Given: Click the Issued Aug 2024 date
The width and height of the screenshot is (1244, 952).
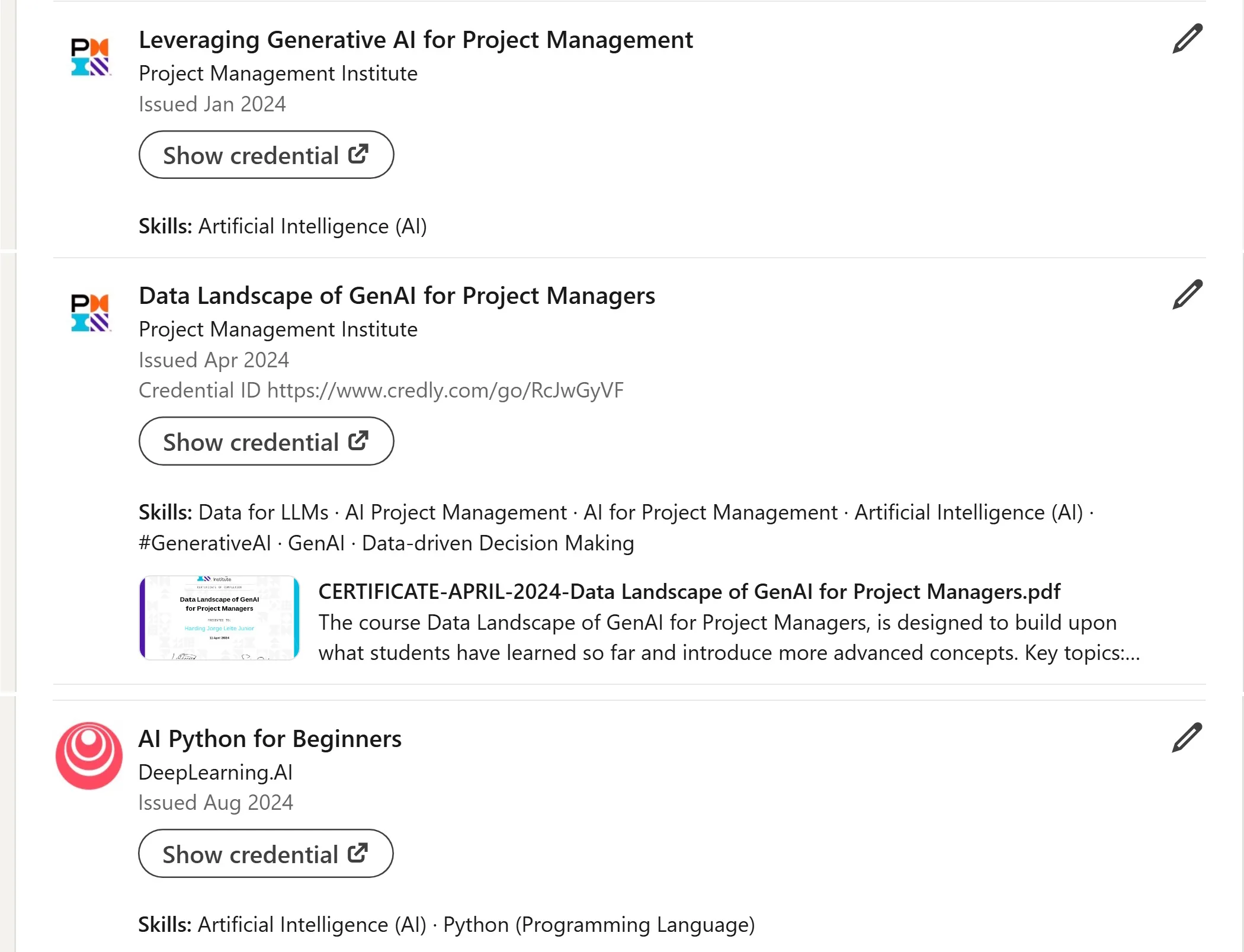Looking at the screenshot, I should (x=216, y=803).
